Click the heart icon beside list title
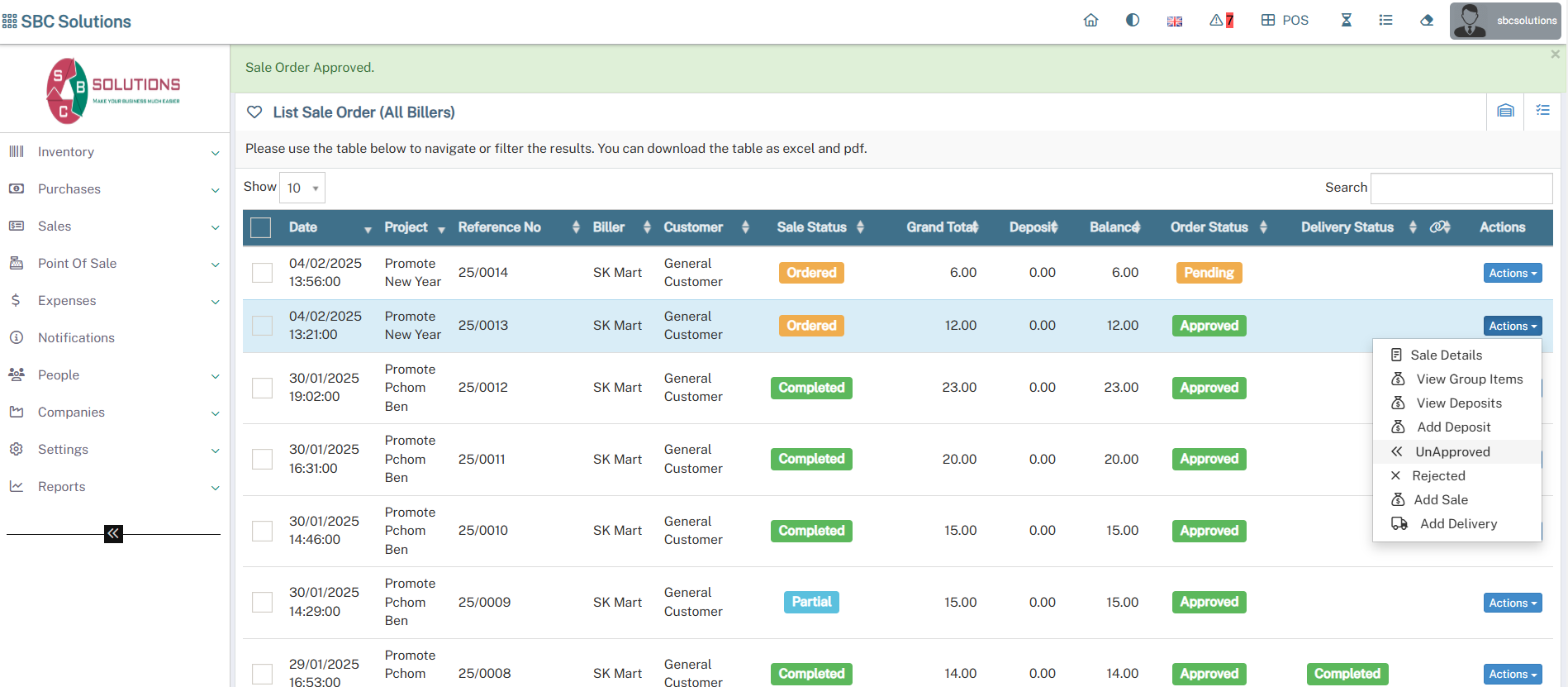This screenshot has height=687, width=1568. coord(254,112)
